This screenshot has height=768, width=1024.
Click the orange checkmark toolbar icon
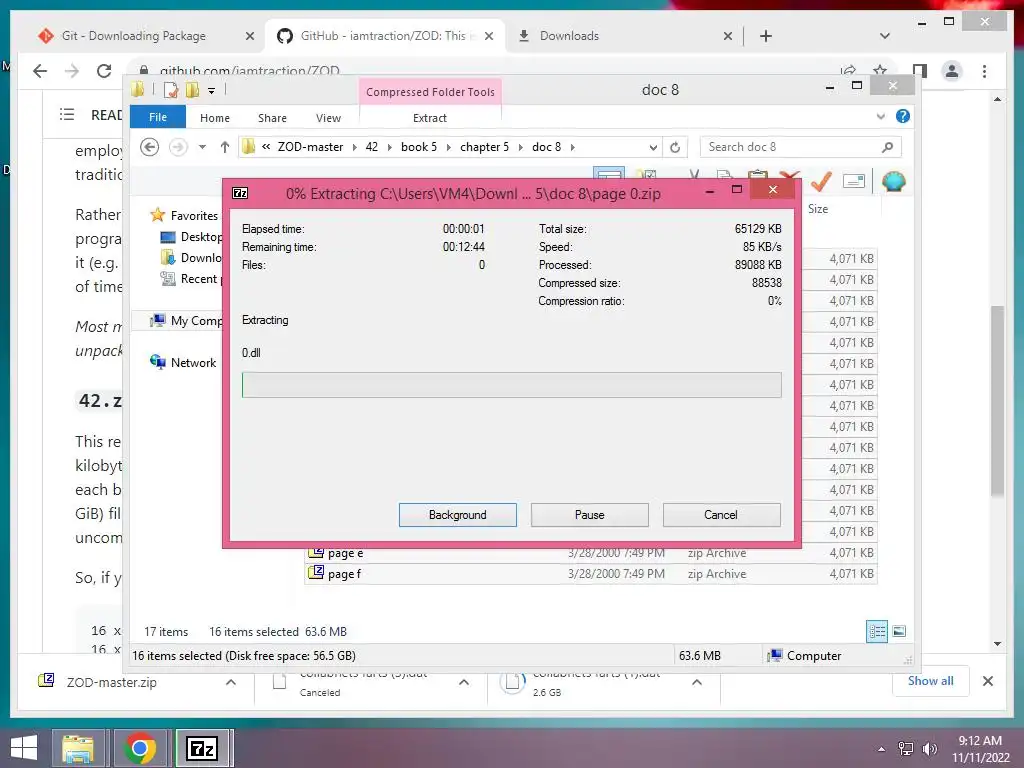point(821,181)
